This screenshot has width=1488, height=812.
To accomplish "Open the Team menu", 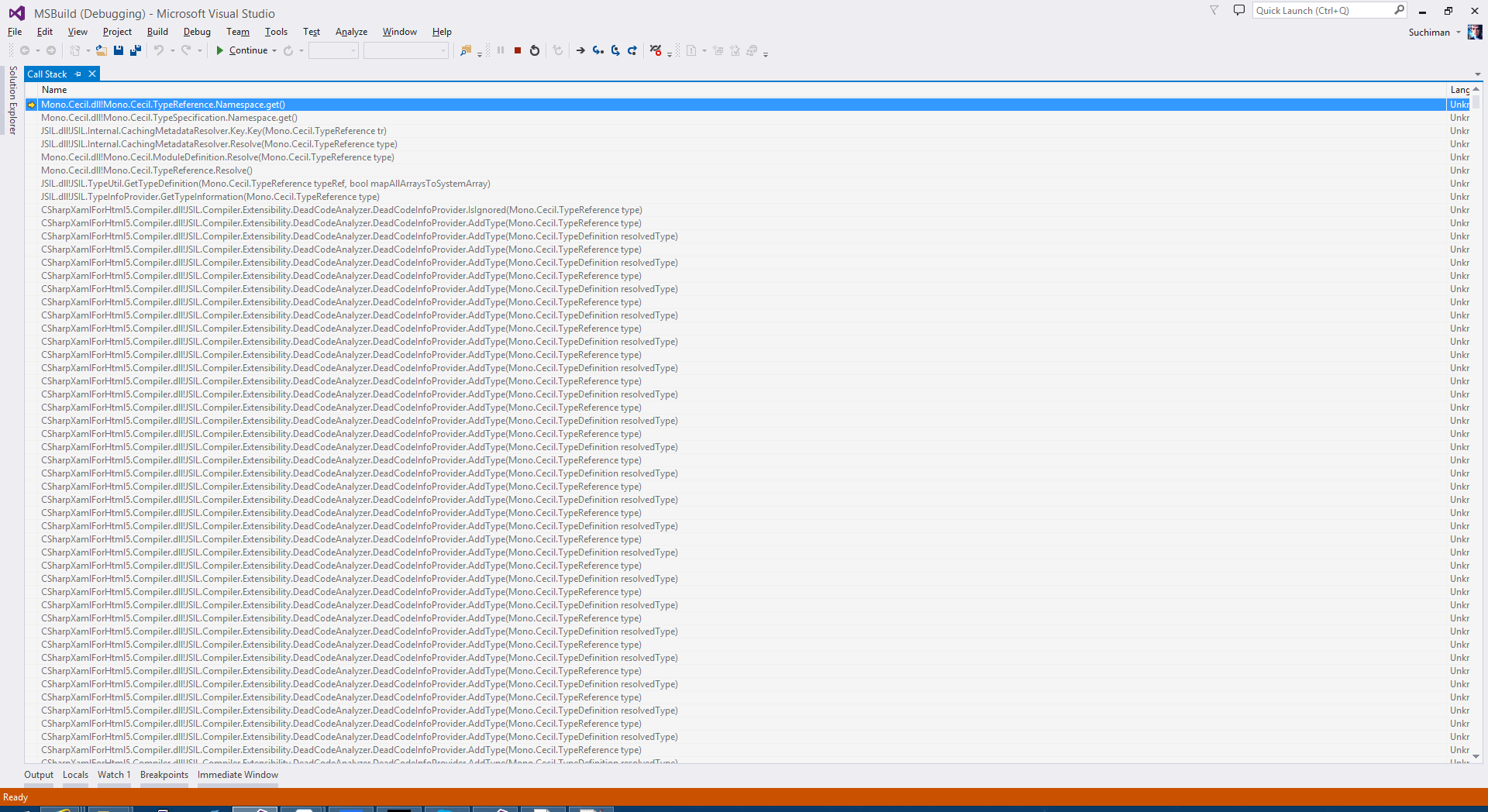I will click(x=238, y=32).
